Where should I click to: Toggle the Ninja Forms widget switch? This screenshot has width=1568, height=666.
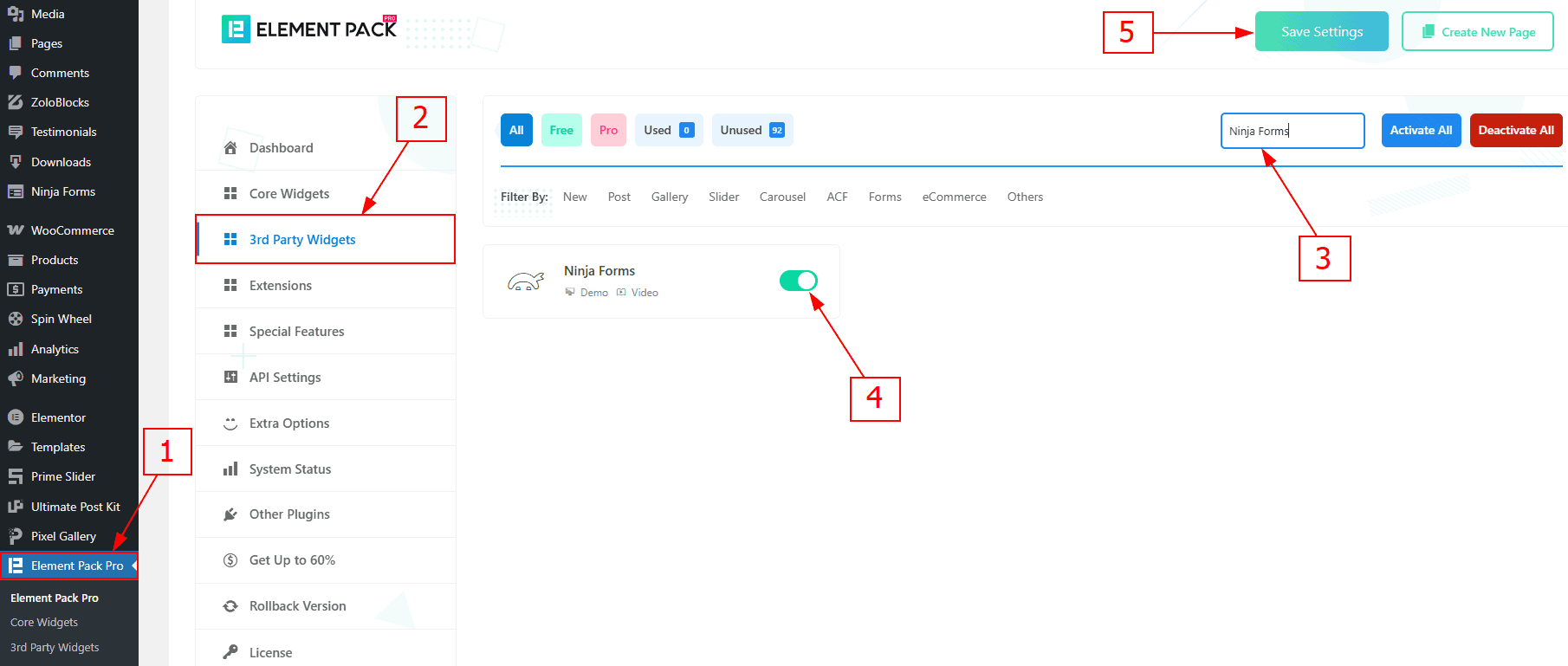pos(799,281)
